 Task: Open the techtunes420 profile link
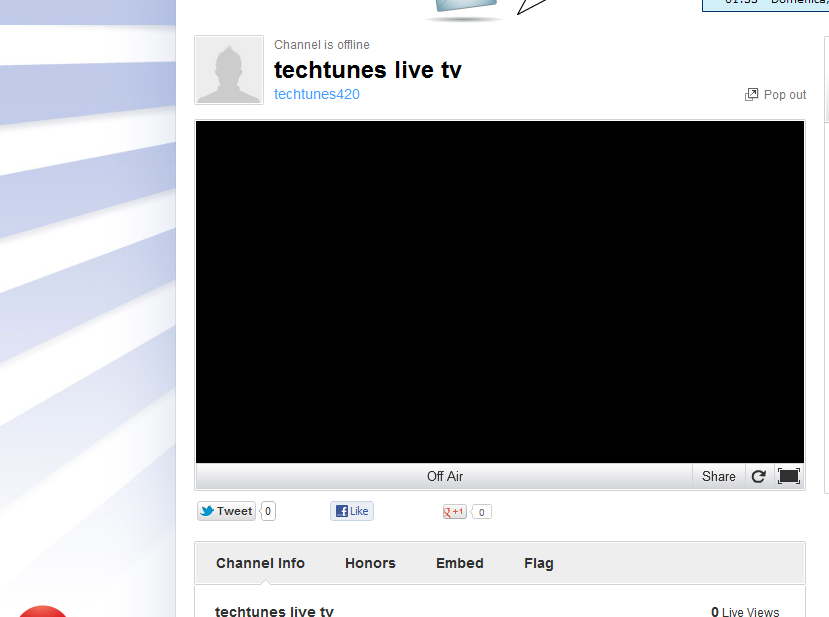[316, 94]
